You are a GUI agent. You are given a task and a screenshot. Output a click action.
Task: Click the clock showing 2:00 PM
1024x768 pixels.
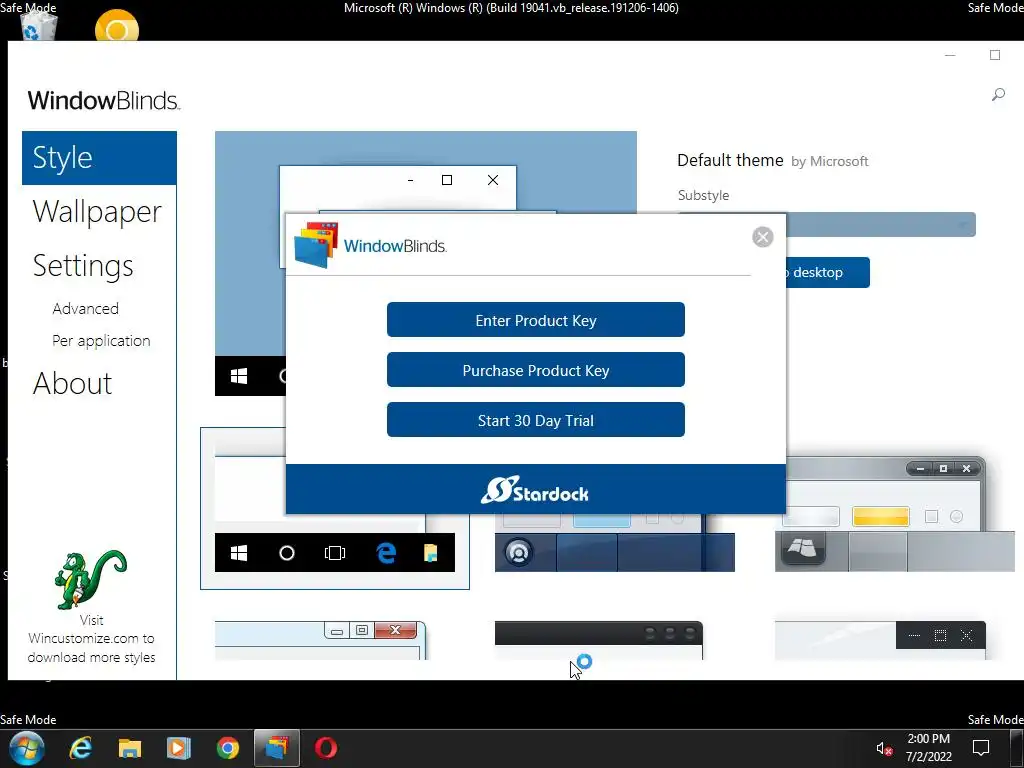928,739
